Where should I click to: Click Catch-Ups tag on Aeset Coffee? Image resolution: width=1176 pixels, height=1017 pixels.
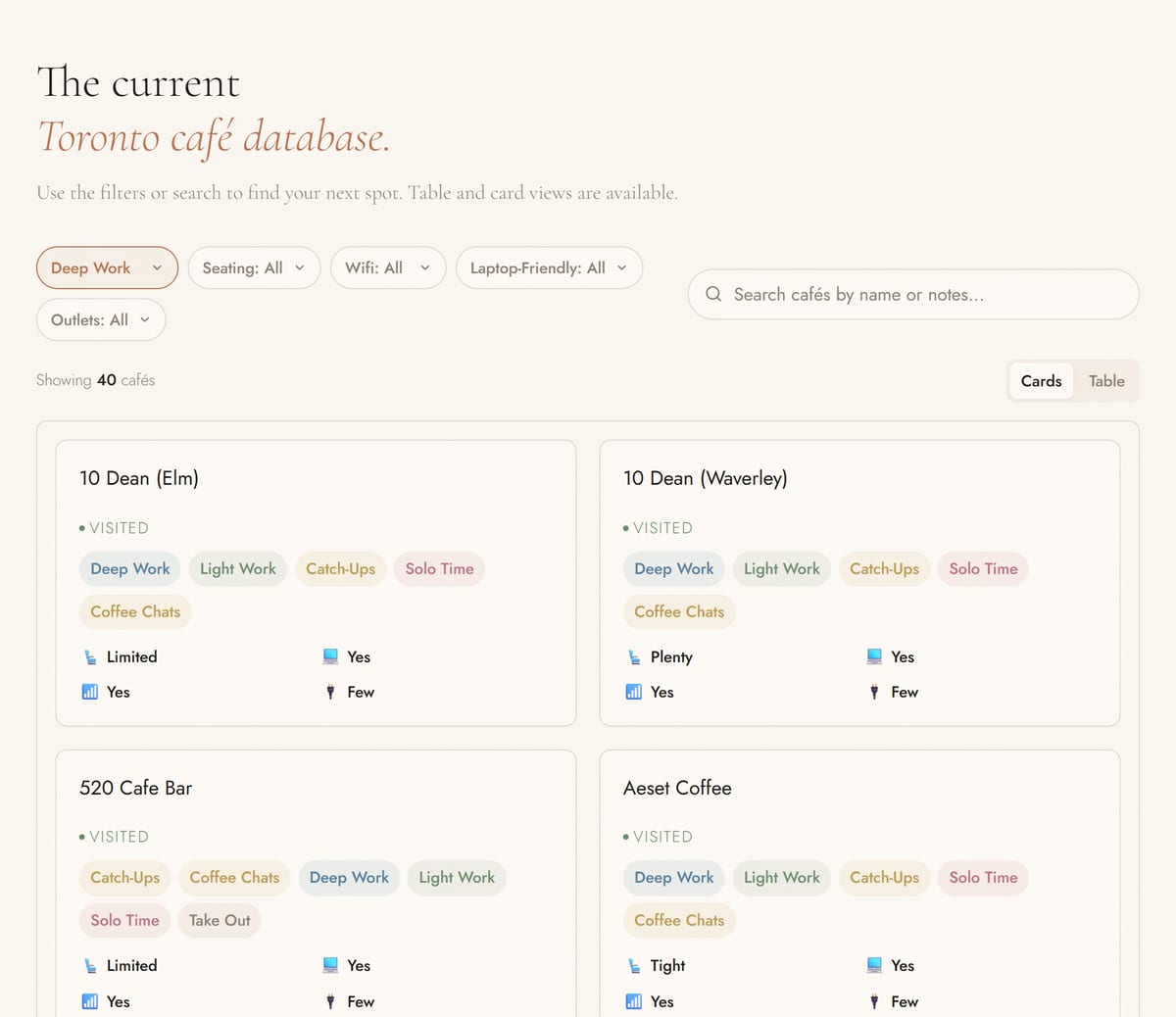pos(884,877)
